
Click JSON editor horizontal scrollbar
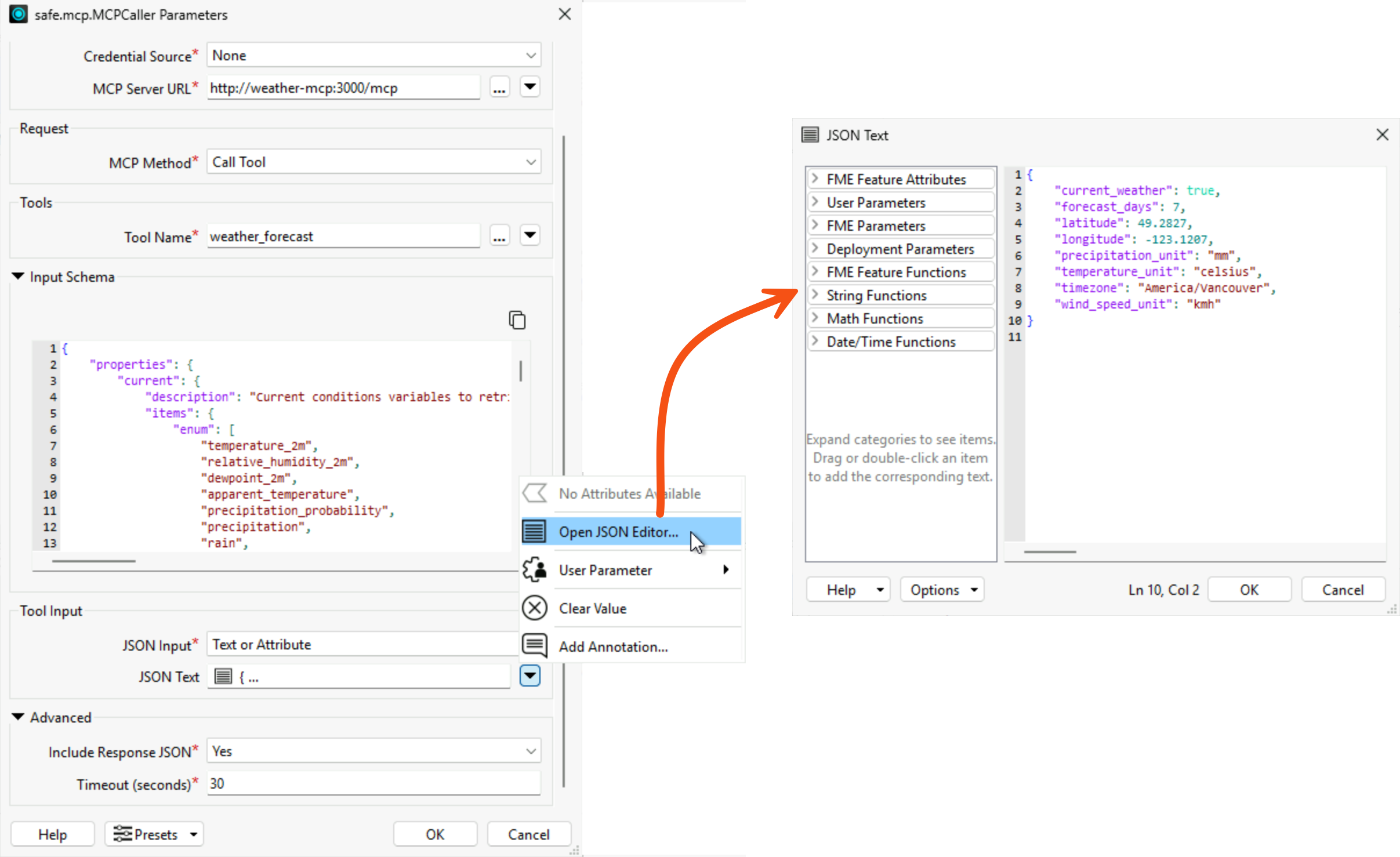[1050, 551]
